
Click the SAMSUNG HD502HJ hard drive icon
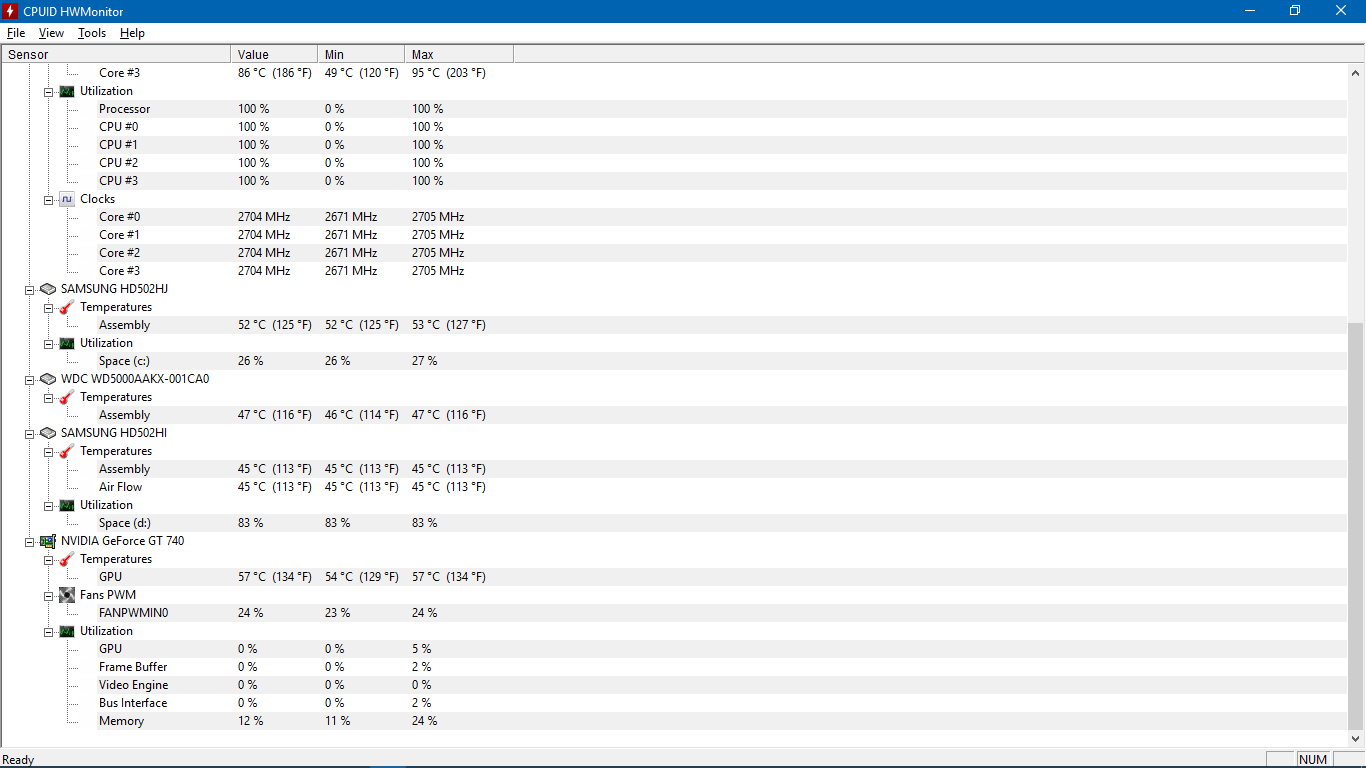(x=48, y=289)
